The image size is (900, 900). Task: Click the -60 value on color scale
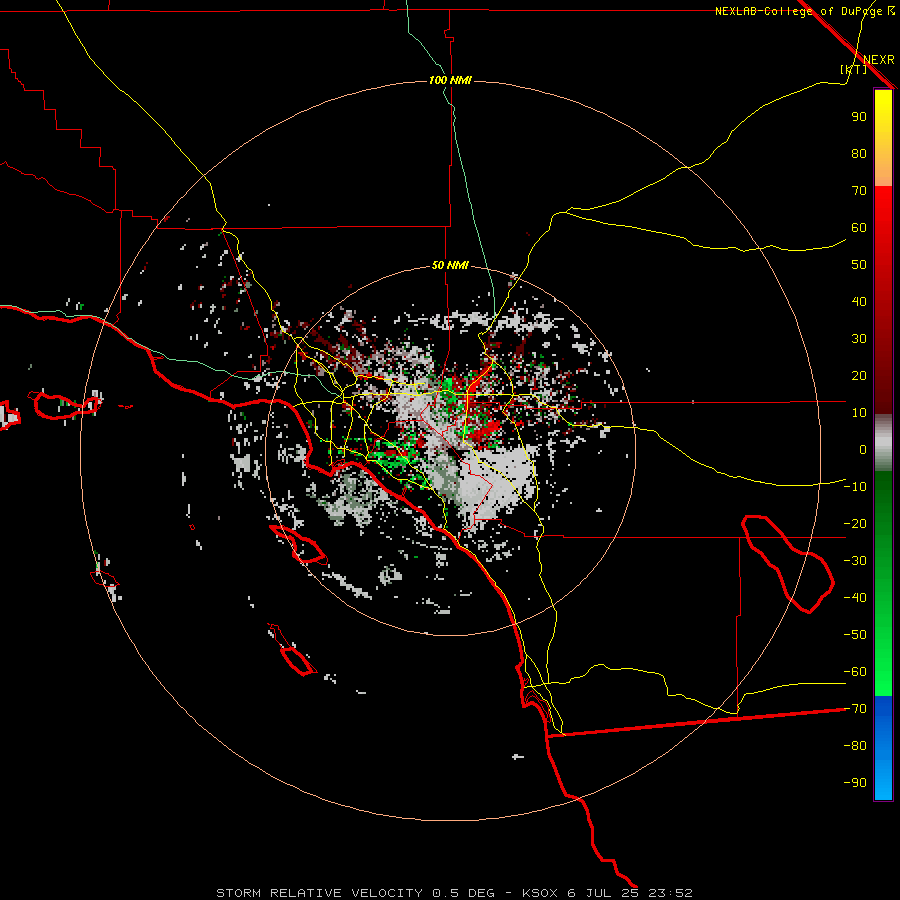pyautogui.click(x=855, y=672)
